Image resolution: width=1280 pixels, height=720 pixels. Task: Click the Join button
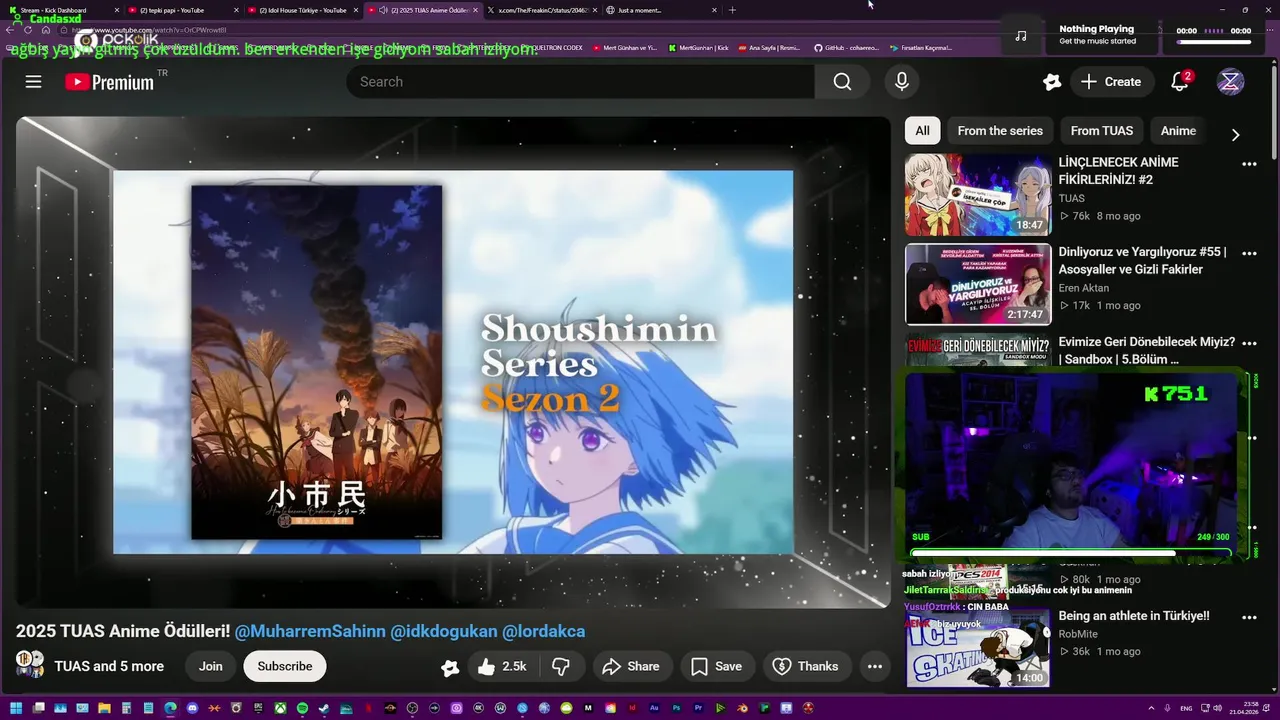pyautogui.click(x=210, y=666)
